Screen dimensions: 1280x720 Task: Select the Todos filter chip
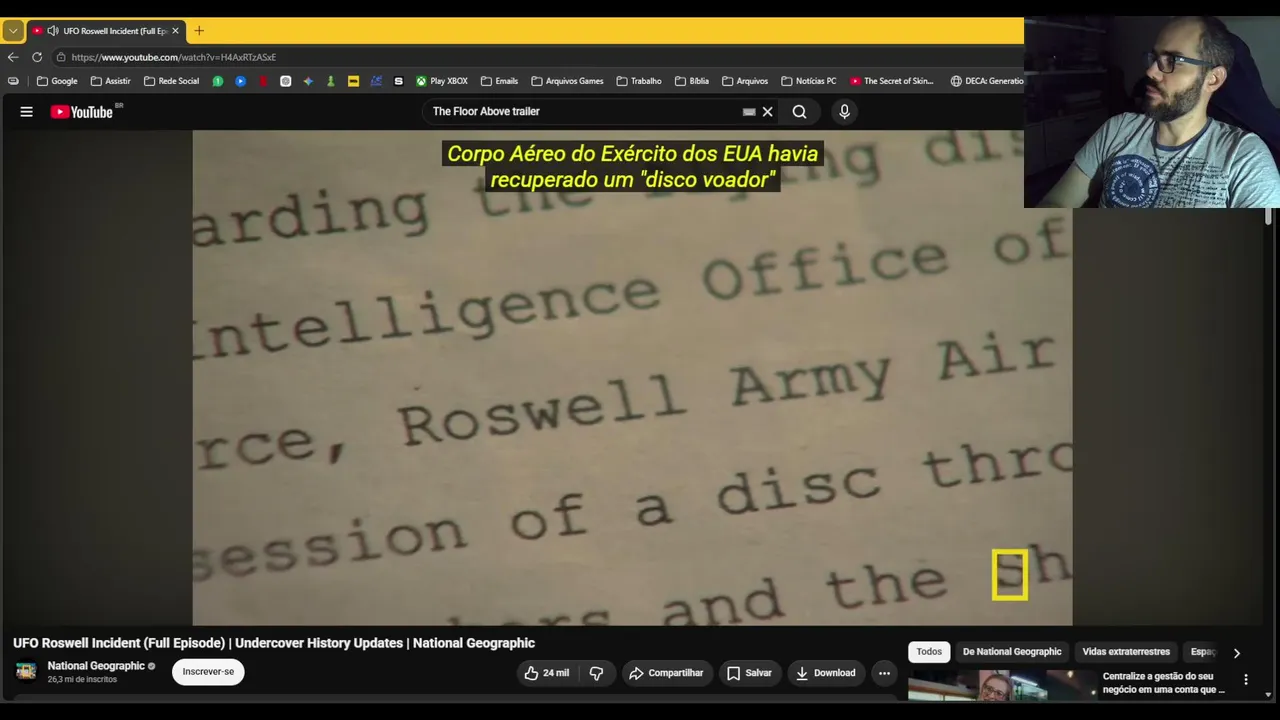(x=929, y=652)
